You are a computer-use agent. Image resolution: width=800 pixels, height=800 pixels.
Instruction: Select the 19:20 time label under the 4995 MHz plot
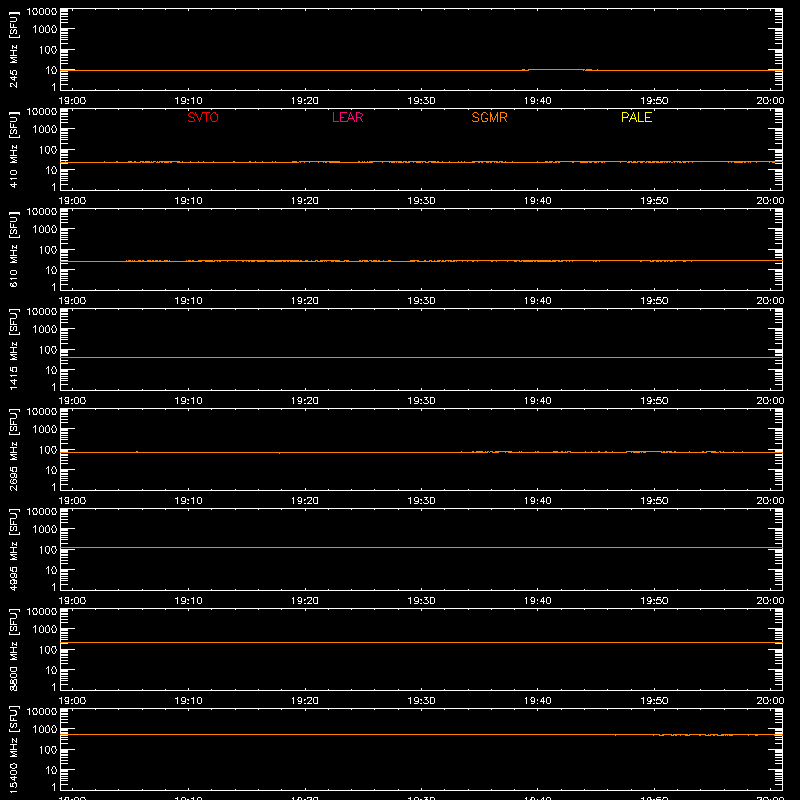305,601
